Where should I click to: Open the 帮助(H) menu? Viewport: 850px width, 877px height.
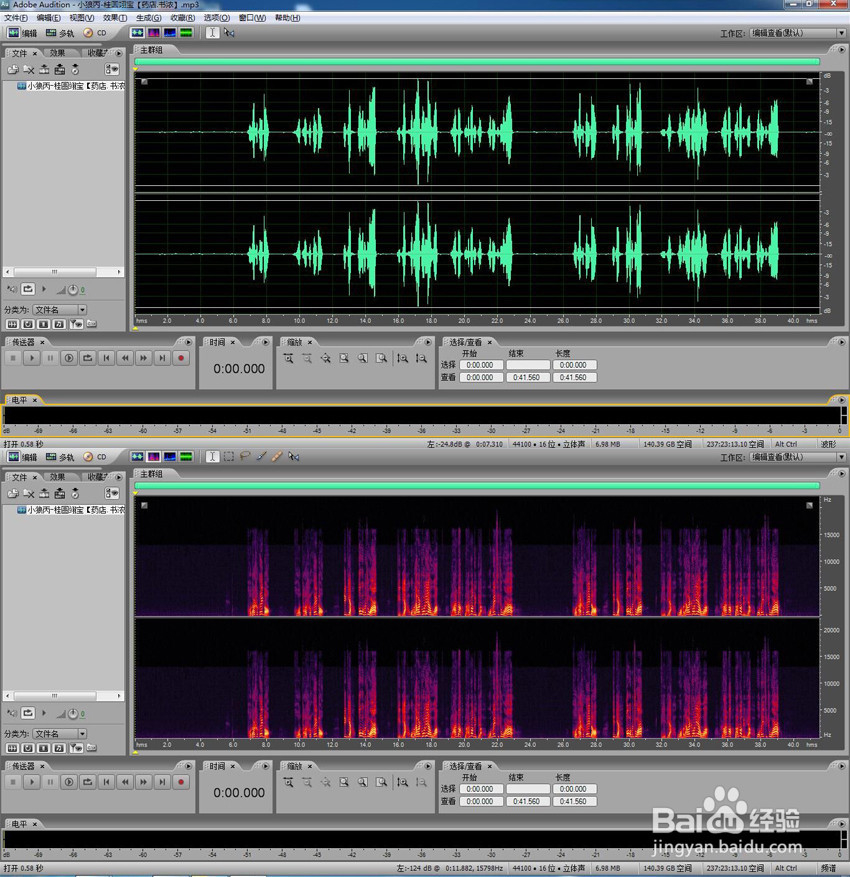pyautogui.click(x=287, y=18)
